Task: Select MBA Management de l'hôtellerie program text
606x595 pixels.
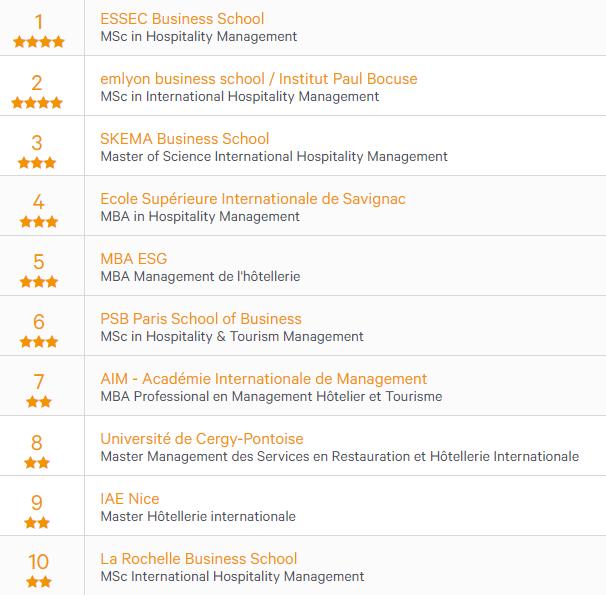Action: pyautogui.click(x=200, y=277)
